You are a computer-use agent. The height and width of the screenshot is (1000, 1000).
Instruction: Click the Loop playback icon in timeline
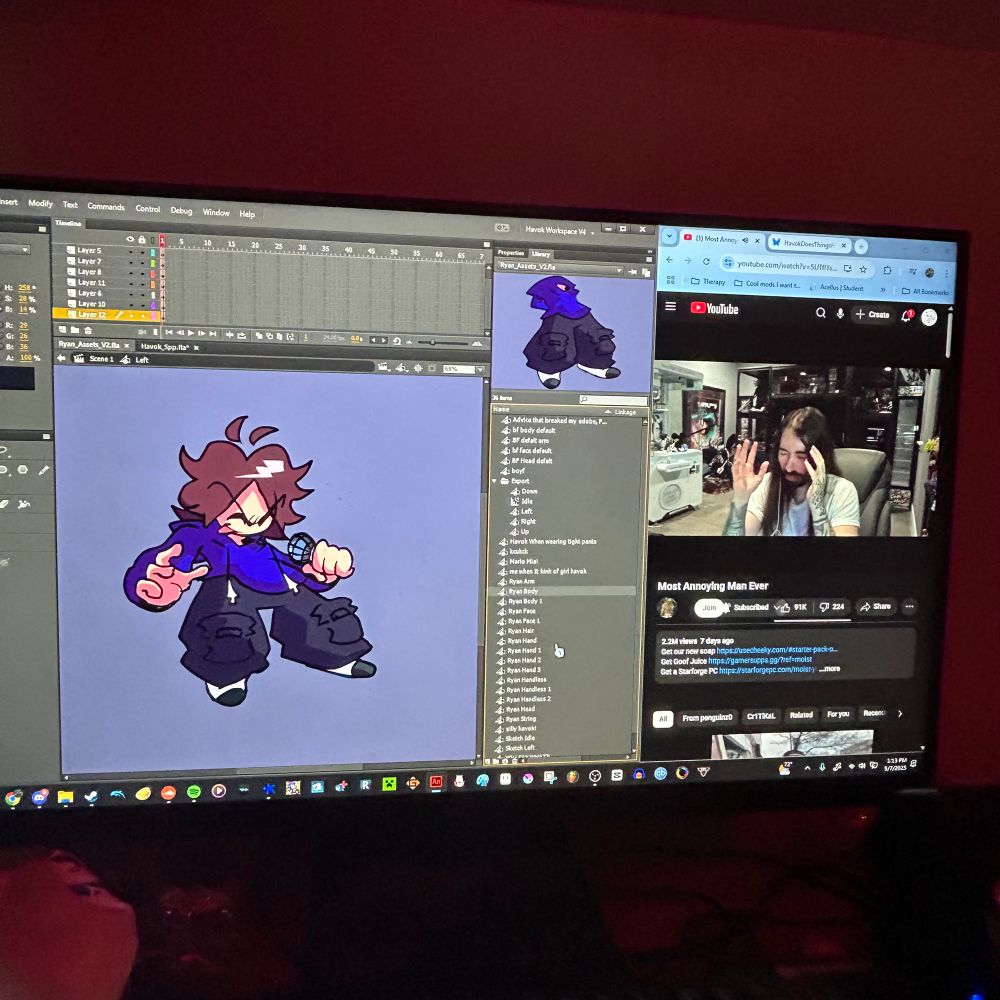(242, 334)
